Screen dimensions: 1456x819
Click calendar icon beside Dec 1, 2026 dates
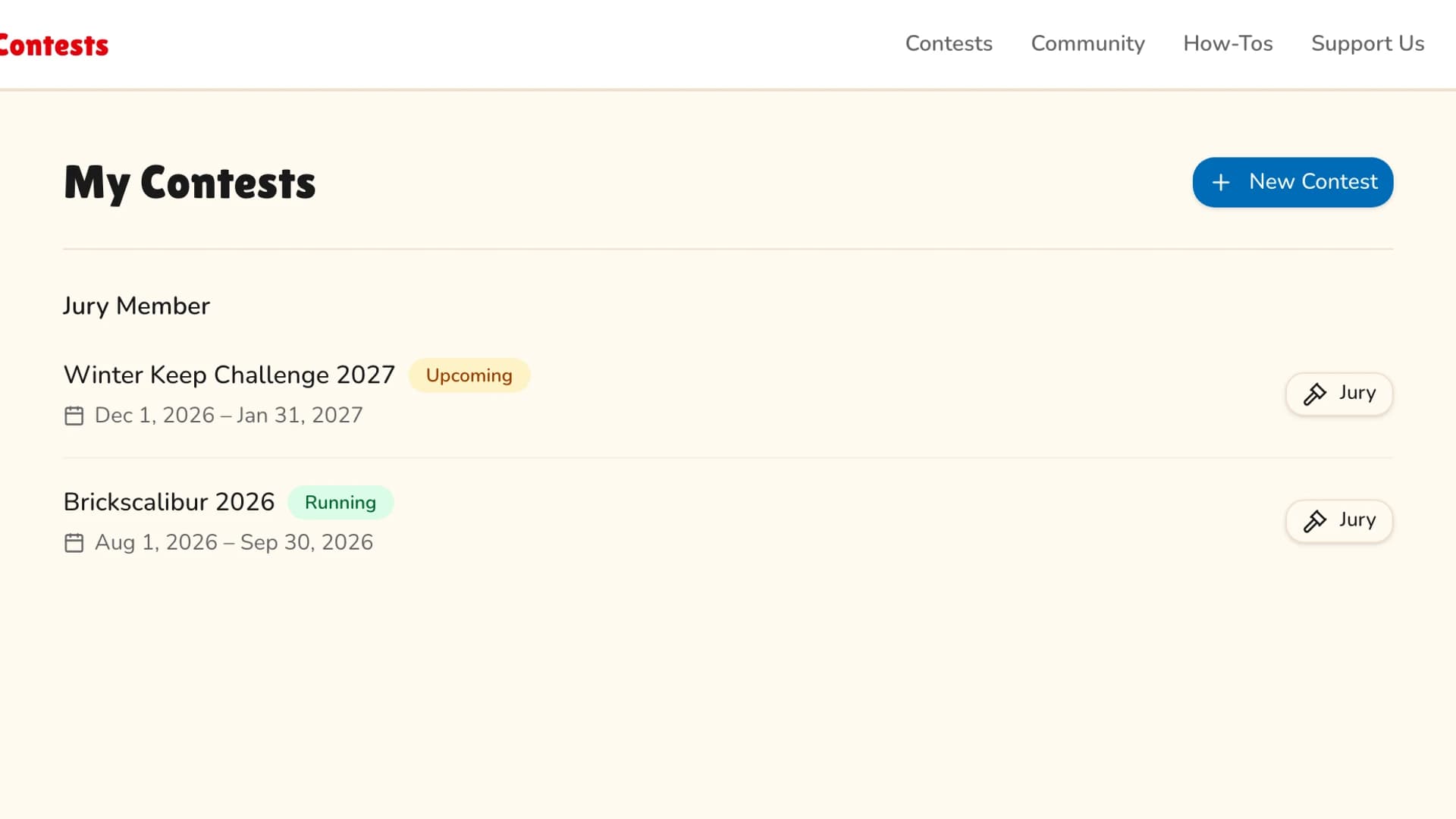point(74,416)
